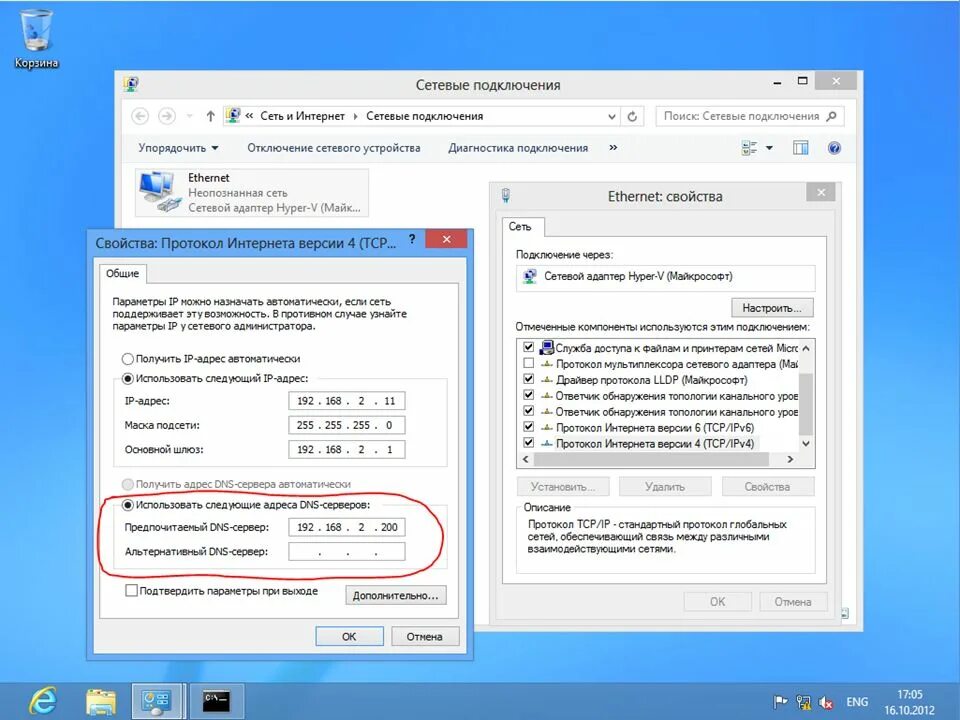
Task: Click the IP-адрес input field
Action: (x=347, y=401)
